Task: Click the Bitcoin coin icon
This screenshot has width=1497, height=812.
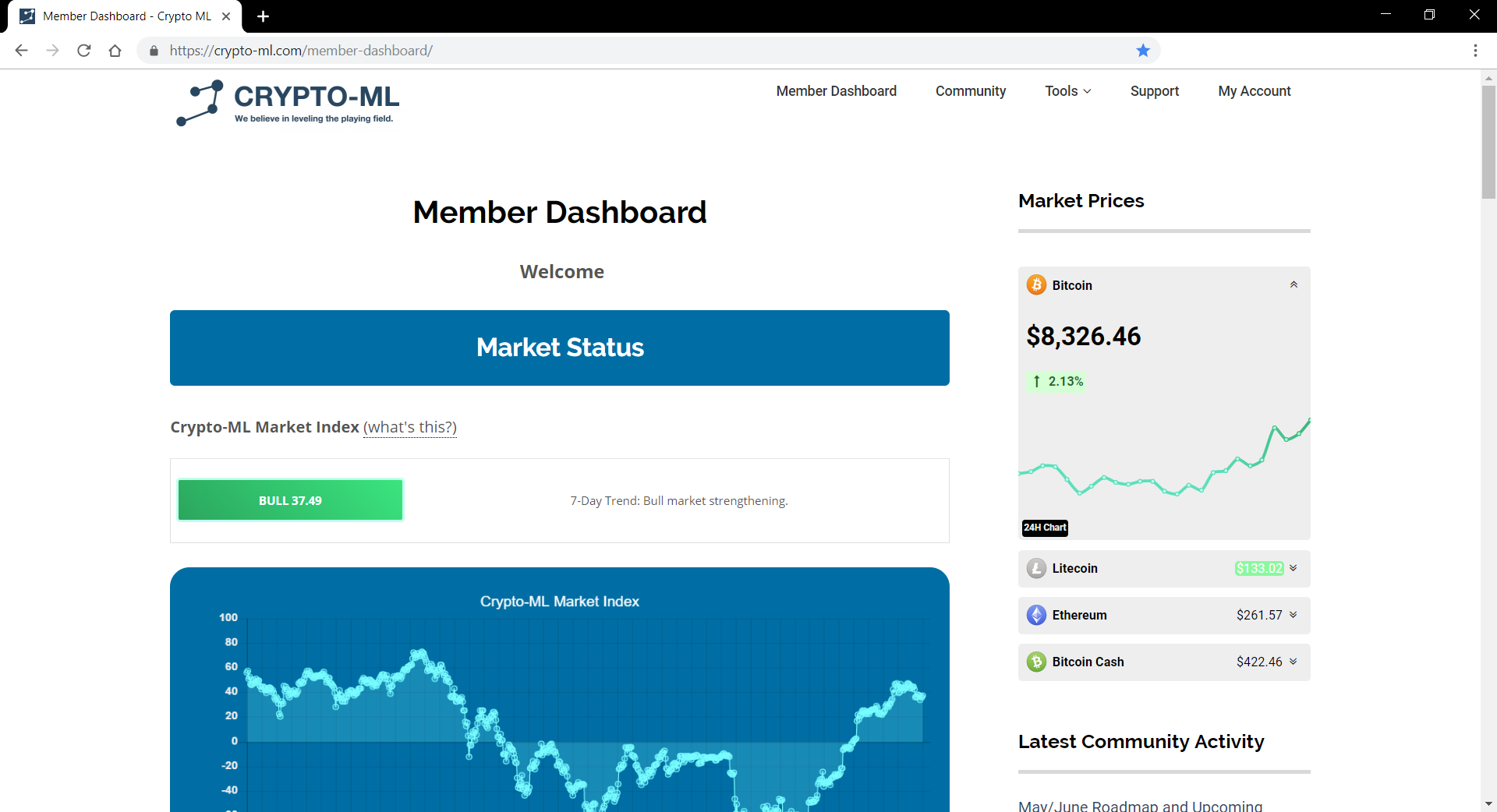Action: (1036, 285)
